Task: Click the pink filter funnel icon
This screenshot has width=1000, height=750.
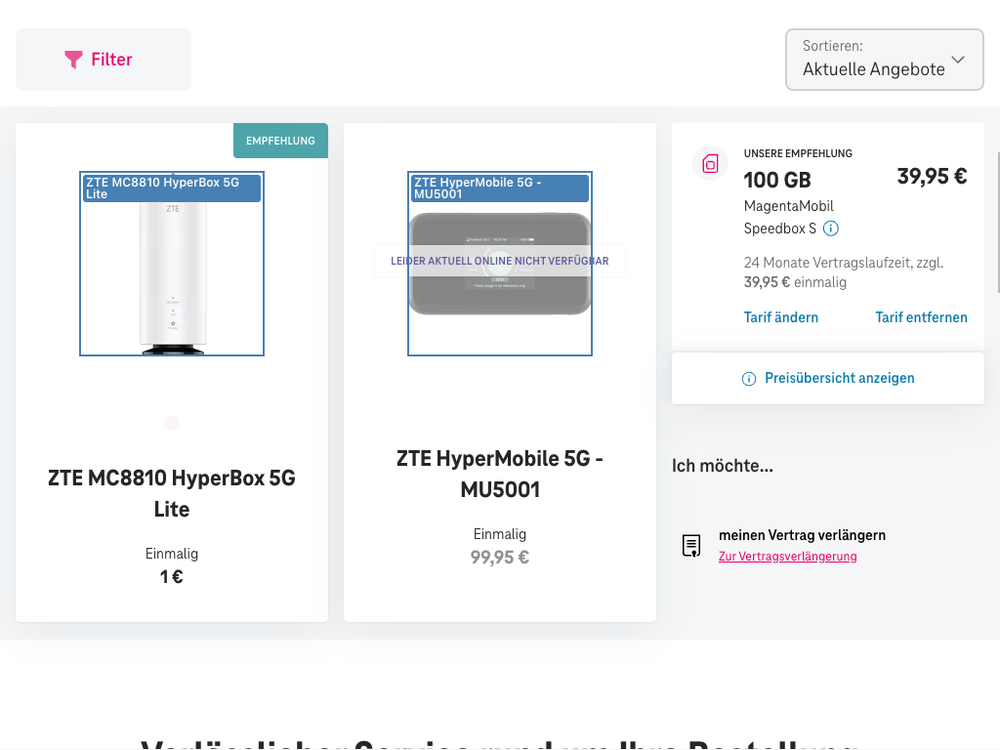Action: 71,59
